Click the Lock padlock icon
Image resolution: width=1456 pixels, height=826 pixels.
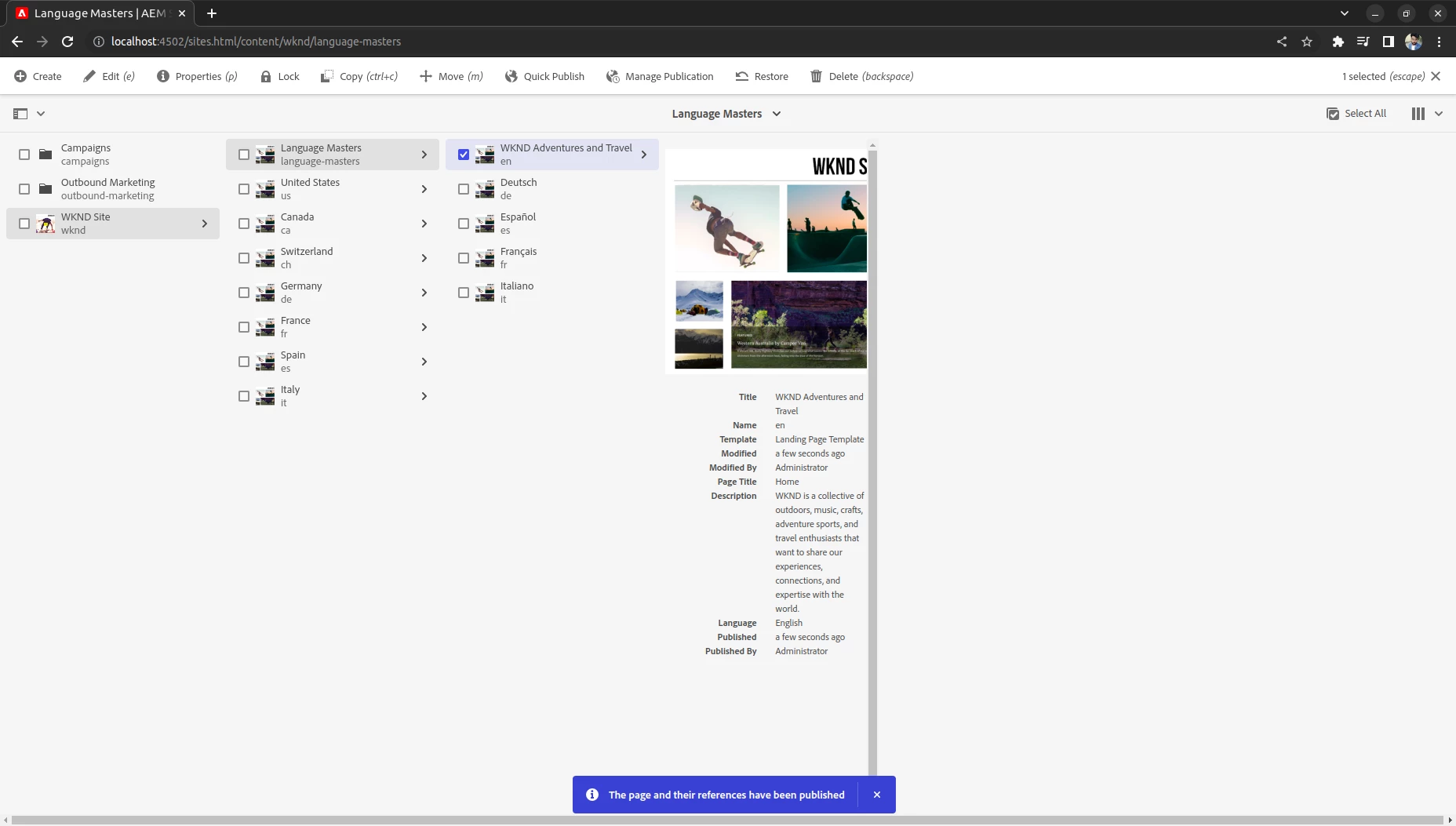[x=266, y=76]
